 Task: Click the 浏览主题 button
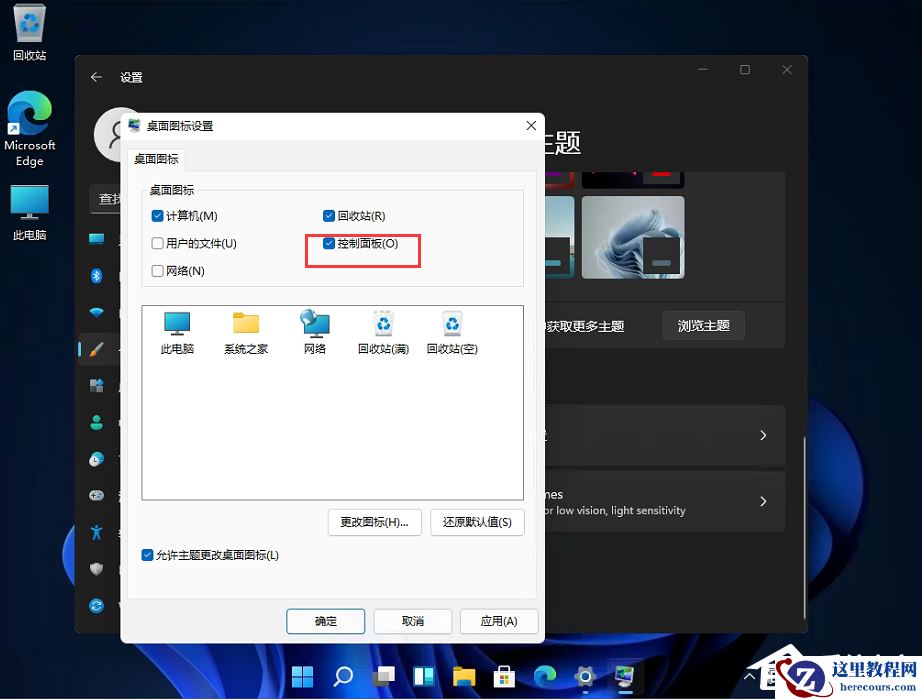[x=703, y=325]
